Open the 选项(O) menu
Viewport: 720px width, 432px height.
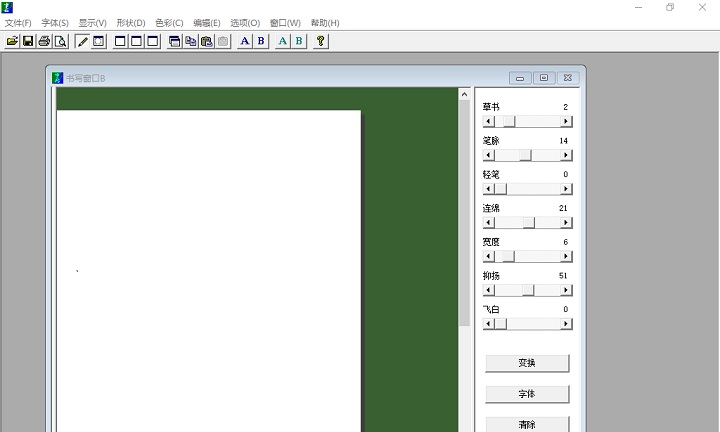[x=245, y=23]
